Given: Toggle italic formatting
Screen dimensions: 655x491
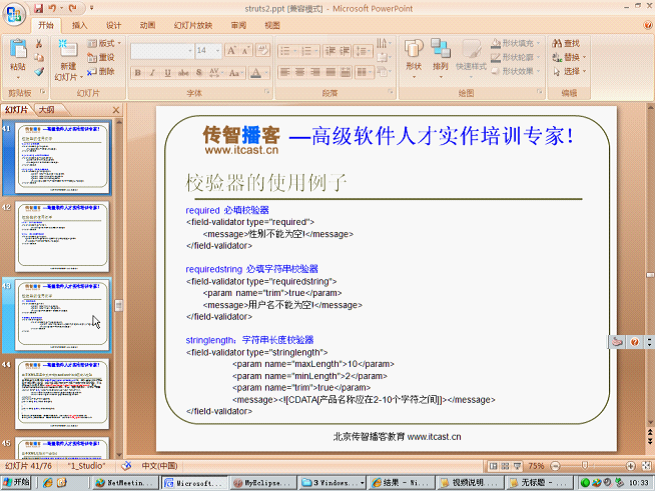Looking at the screenshot, I should (x=152, y=73).
